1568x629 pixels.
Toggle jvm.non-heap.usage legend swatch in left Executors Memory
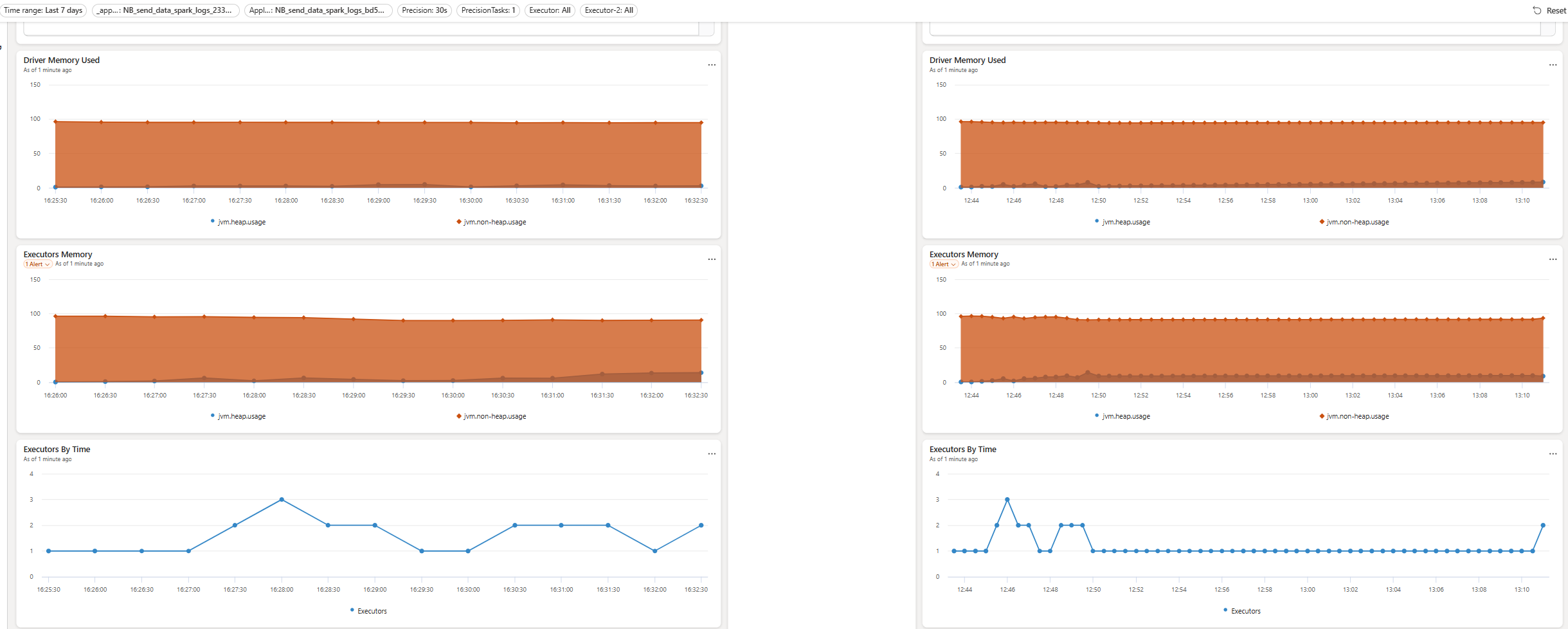[x=459, y=416]
